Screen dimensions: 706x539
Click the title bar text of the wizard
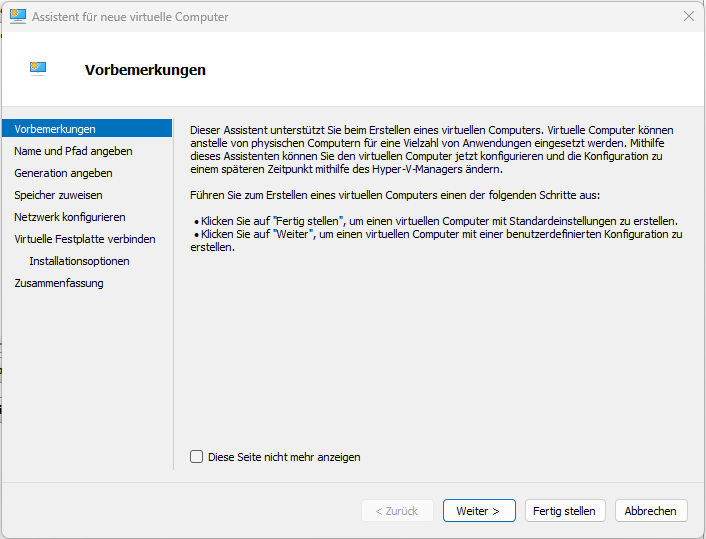pos(130,17)
